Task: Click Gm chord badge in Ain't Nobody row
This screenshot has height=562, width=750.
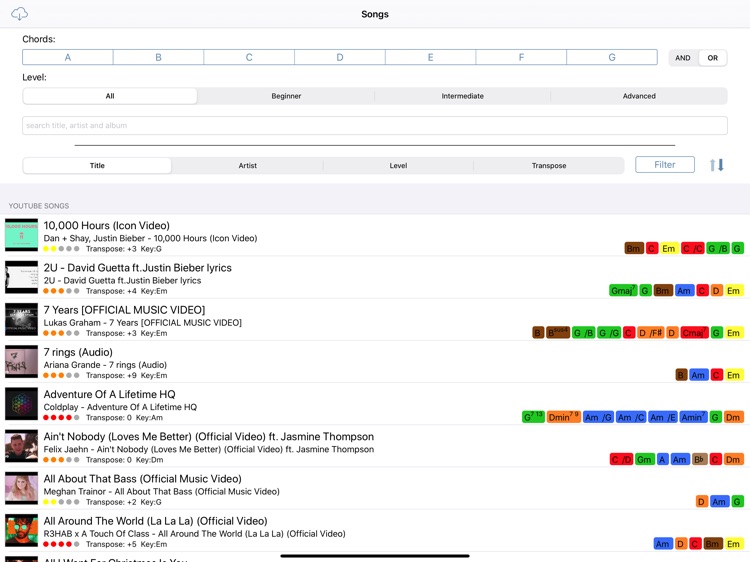Action: tap(644, 459)
